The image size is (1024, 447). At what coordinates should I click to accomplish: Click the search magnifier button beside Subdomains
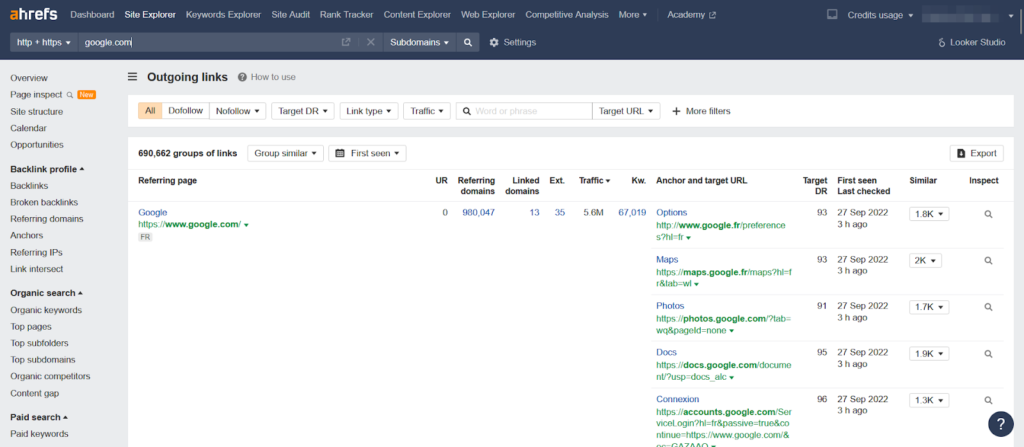[x=468, y=42]
